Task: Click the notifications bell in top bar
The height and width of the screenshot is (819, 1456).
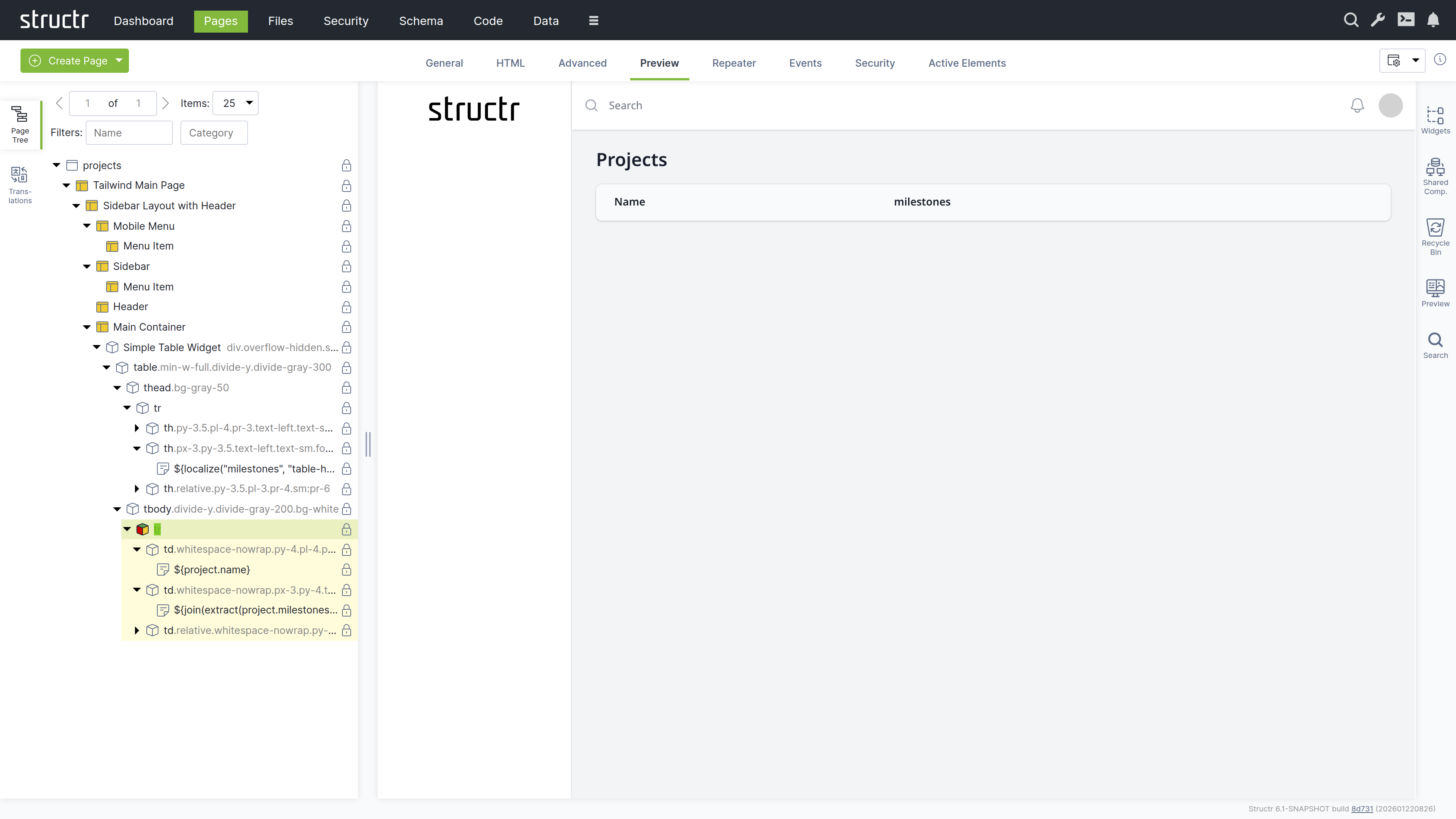Action: coord(1433,20)
